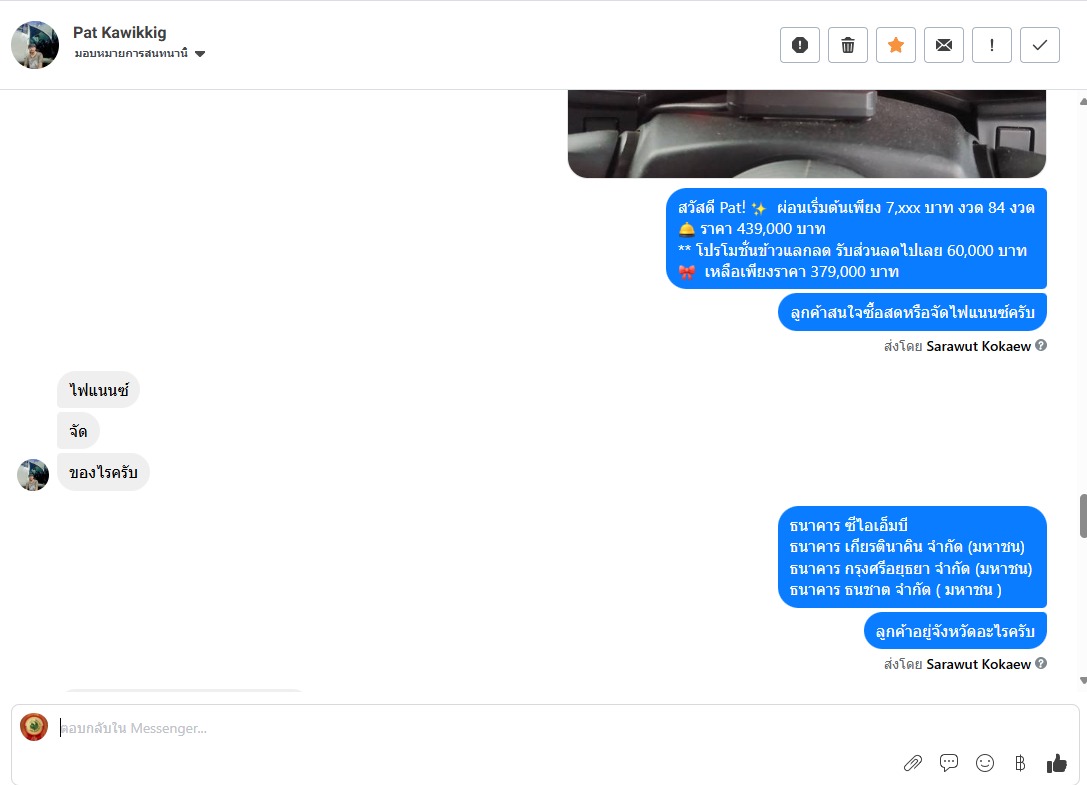The width and height of the screenshot is (1087, 785).
Task: Click the exclamation priority flag button
Action: (991, 45)
